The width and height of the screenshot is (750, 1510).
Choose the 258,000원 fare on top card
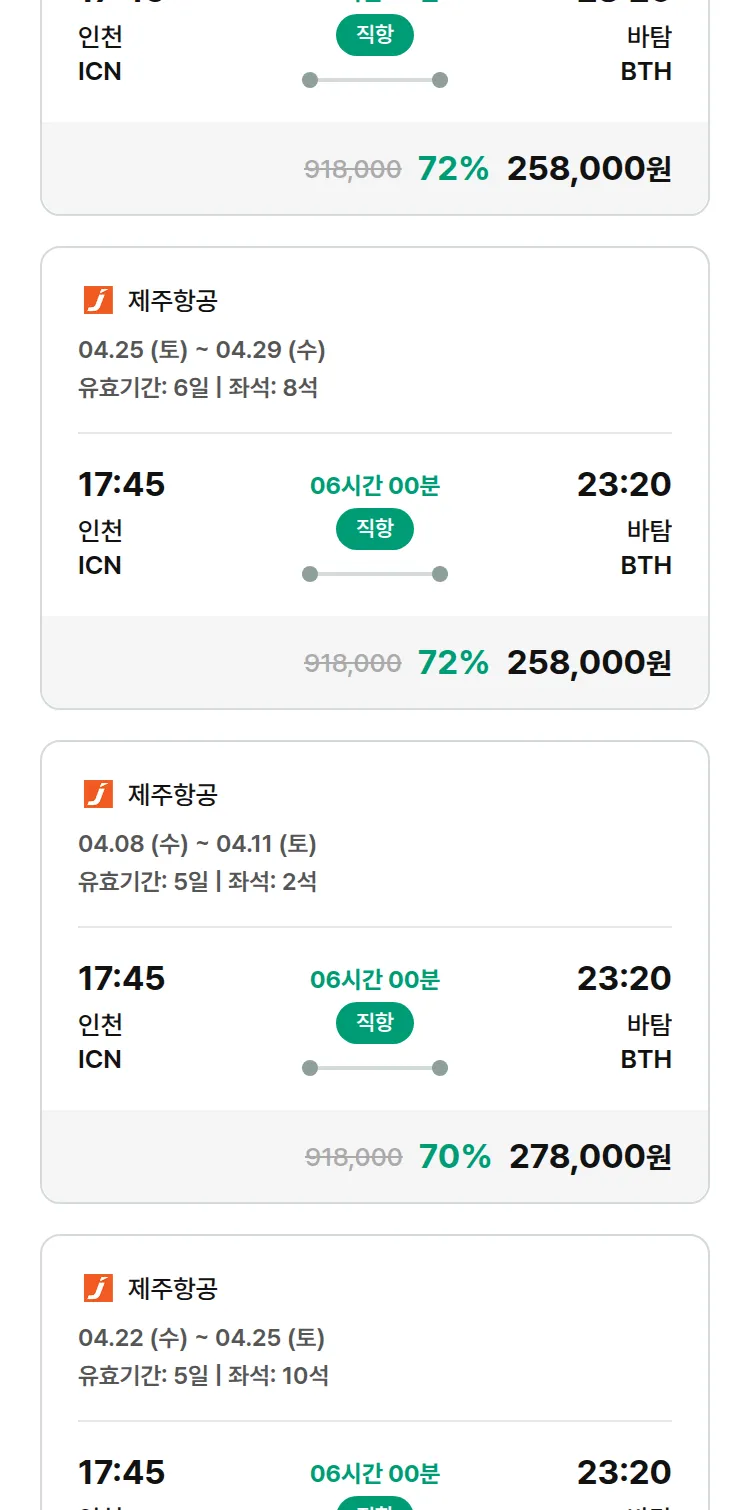tap(589, 169)
